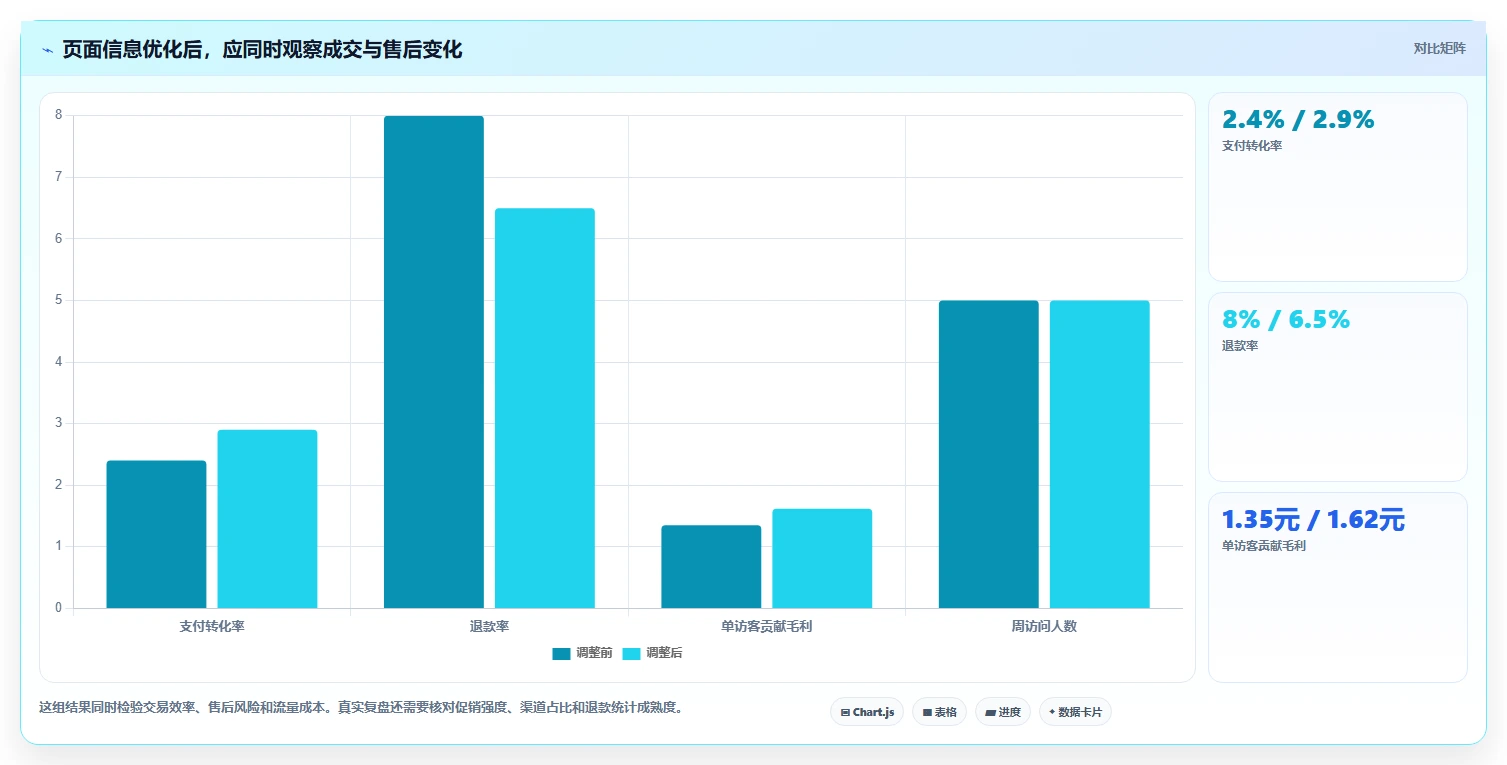Click the 退款率 x-axis label
Image resolution: width=1507 pixels, height=765 pixels.
(489, 626)
